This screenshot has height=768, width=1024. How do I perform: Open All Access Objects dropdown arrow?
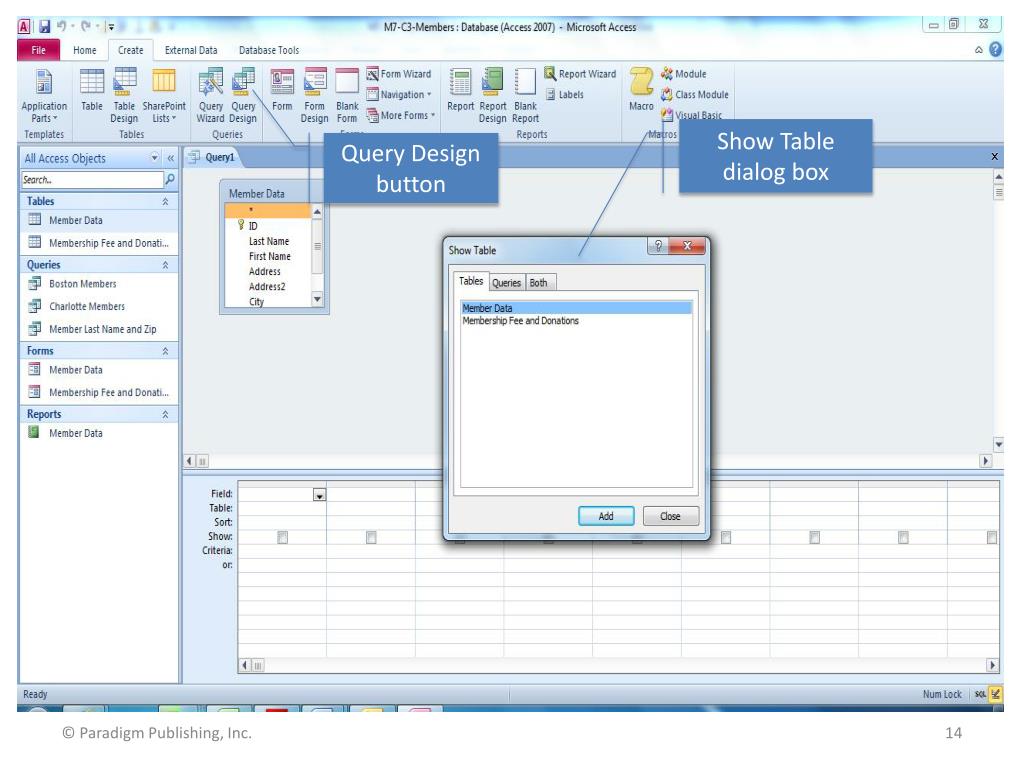coord(155,158)
